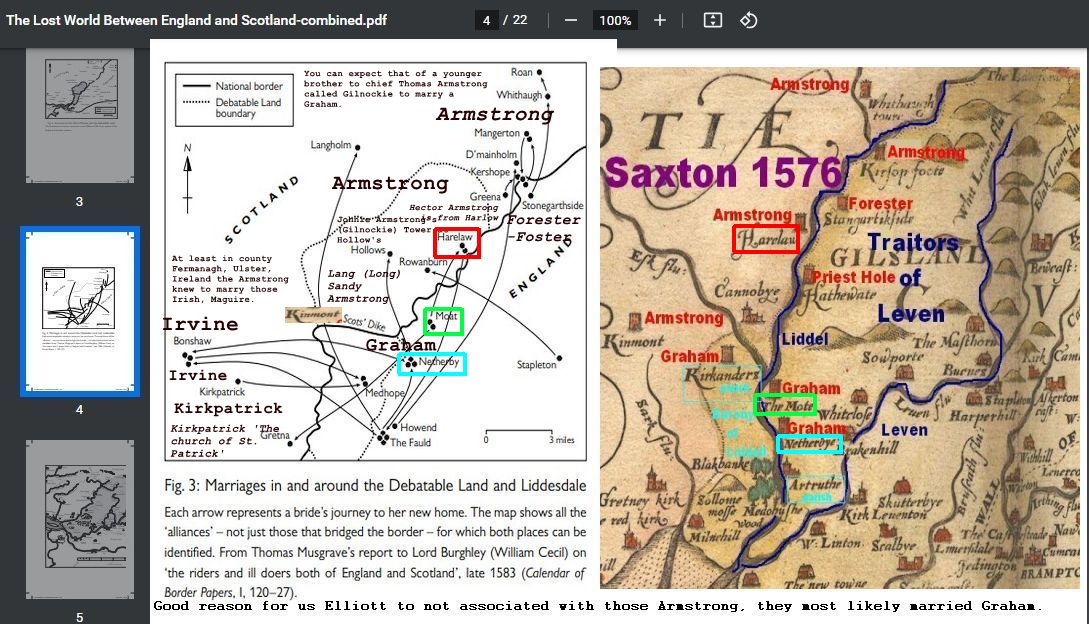Select the highlighted page 4 thumbnail

tap(80, 311)
